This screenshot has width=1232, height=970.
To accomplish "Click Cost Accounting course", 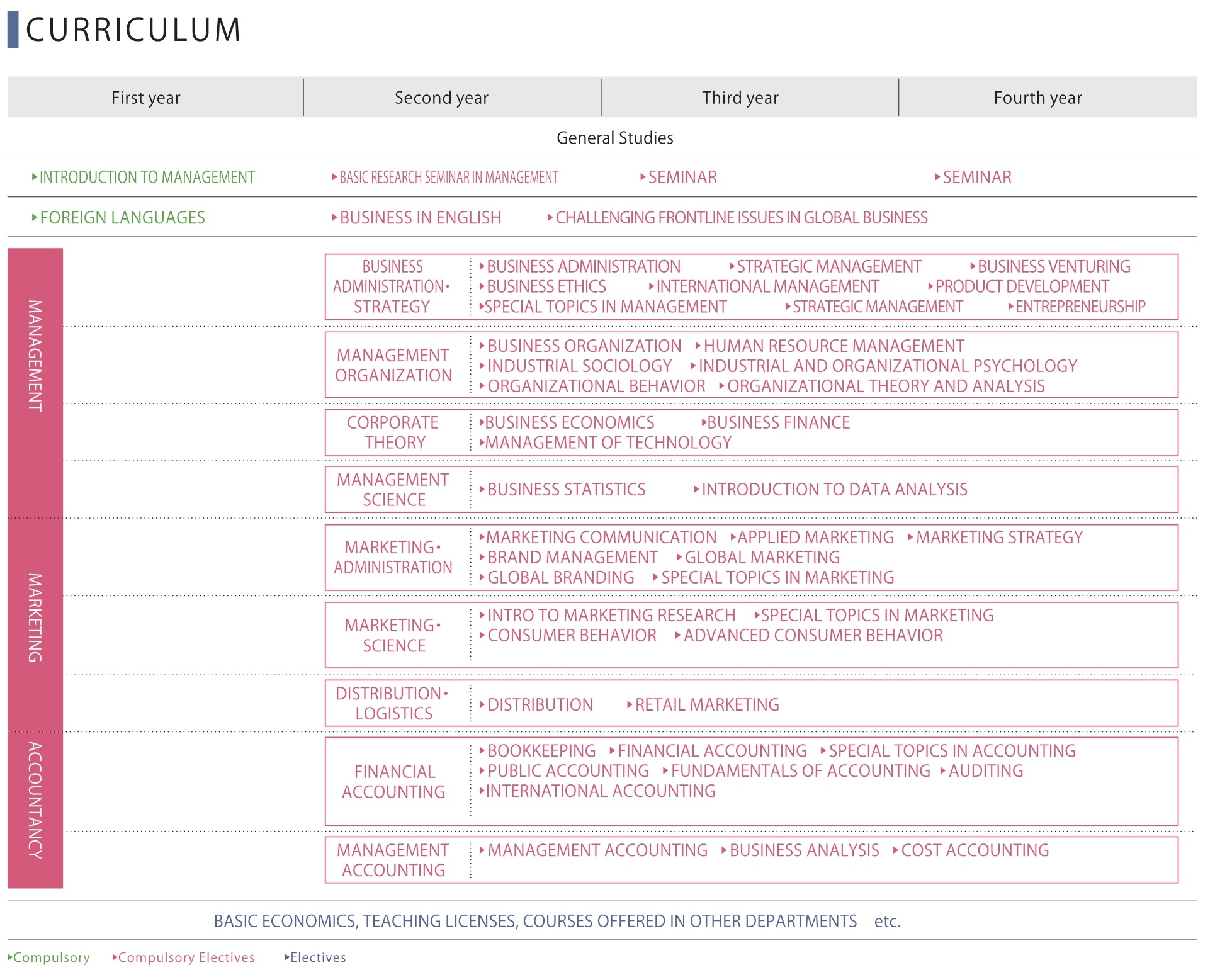I will [x=975, y=850].
